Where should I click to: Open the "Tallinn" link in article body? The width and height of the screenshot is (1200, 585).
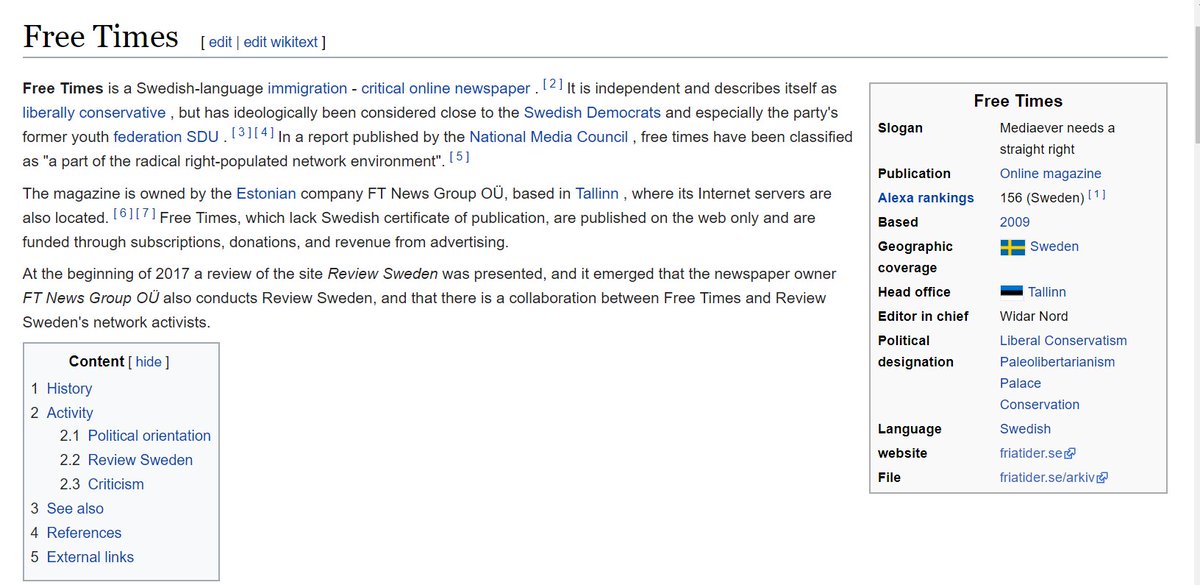tap(597, 193)
